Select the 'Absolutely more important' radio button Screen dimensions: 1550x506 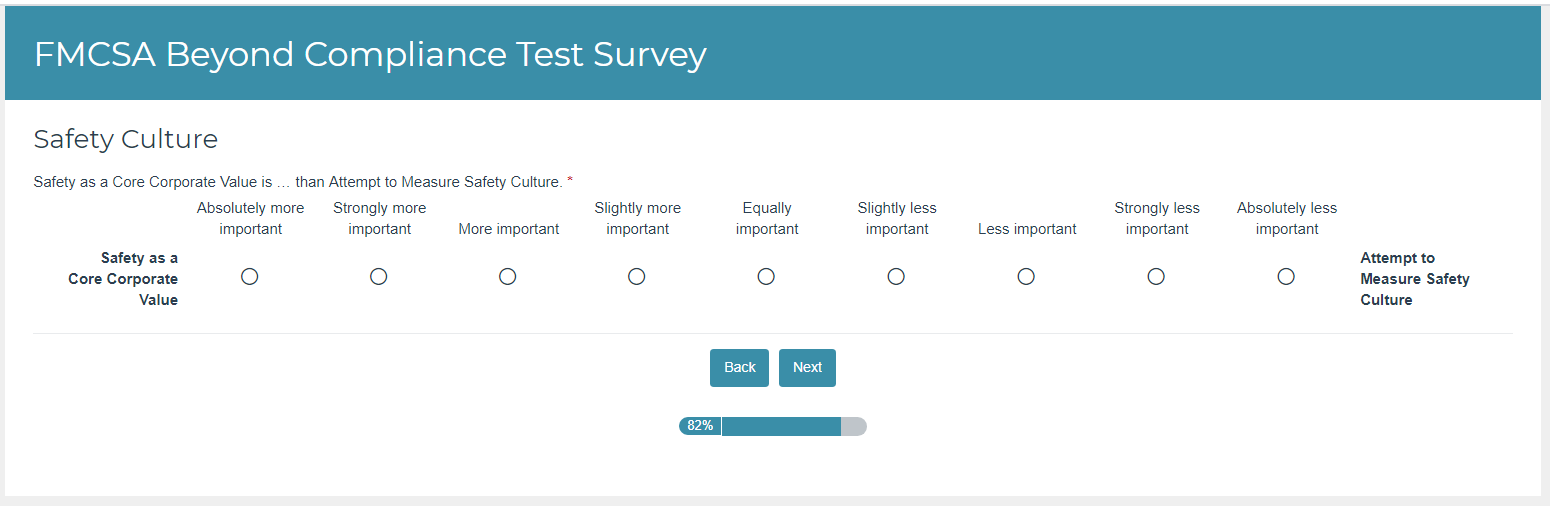250,277
